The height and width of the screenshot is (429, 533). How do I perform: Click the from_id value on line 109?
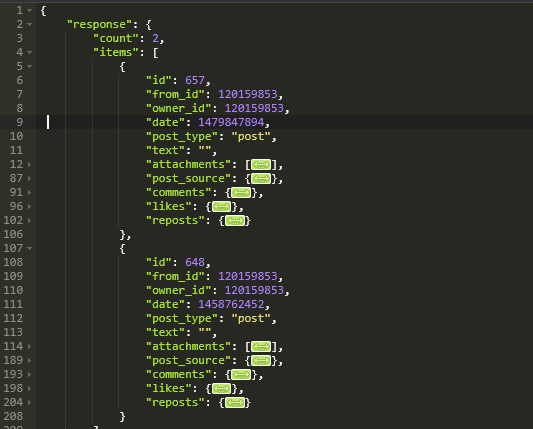(247, 276)
